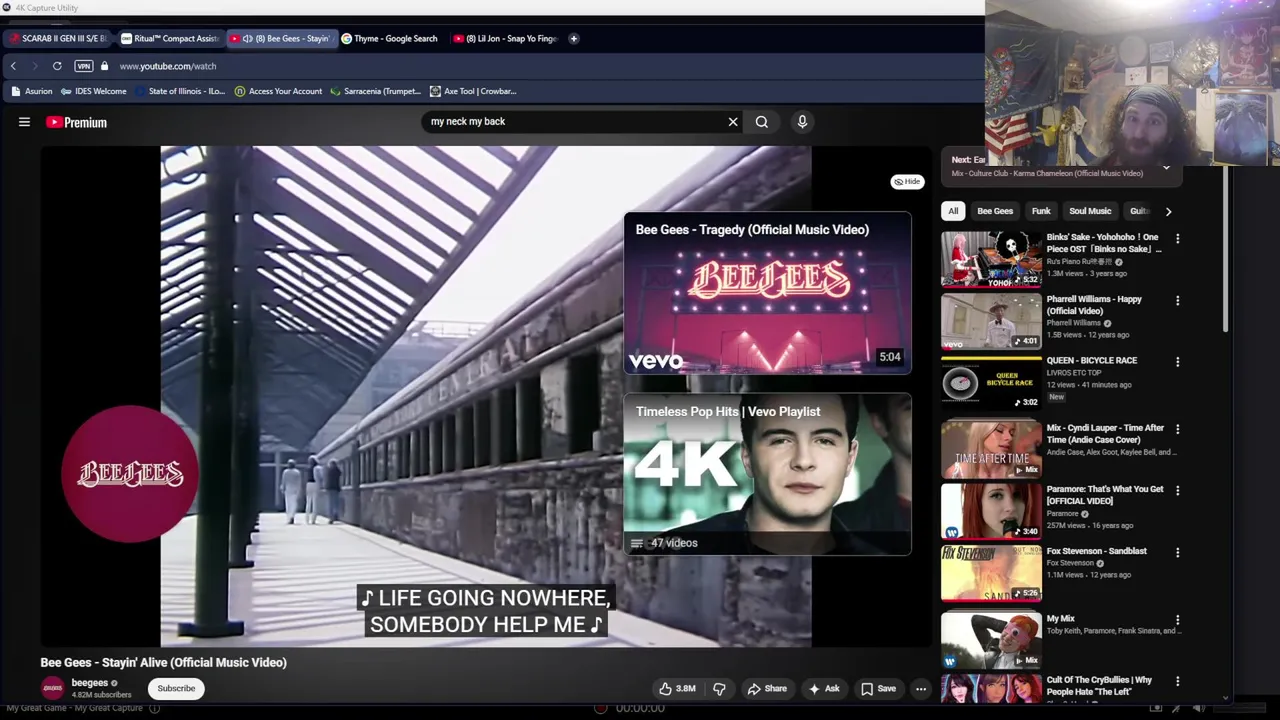Open Mix - Cyndi Lauper Time After Time
The image size is (1280, 720).
[991, 450]
